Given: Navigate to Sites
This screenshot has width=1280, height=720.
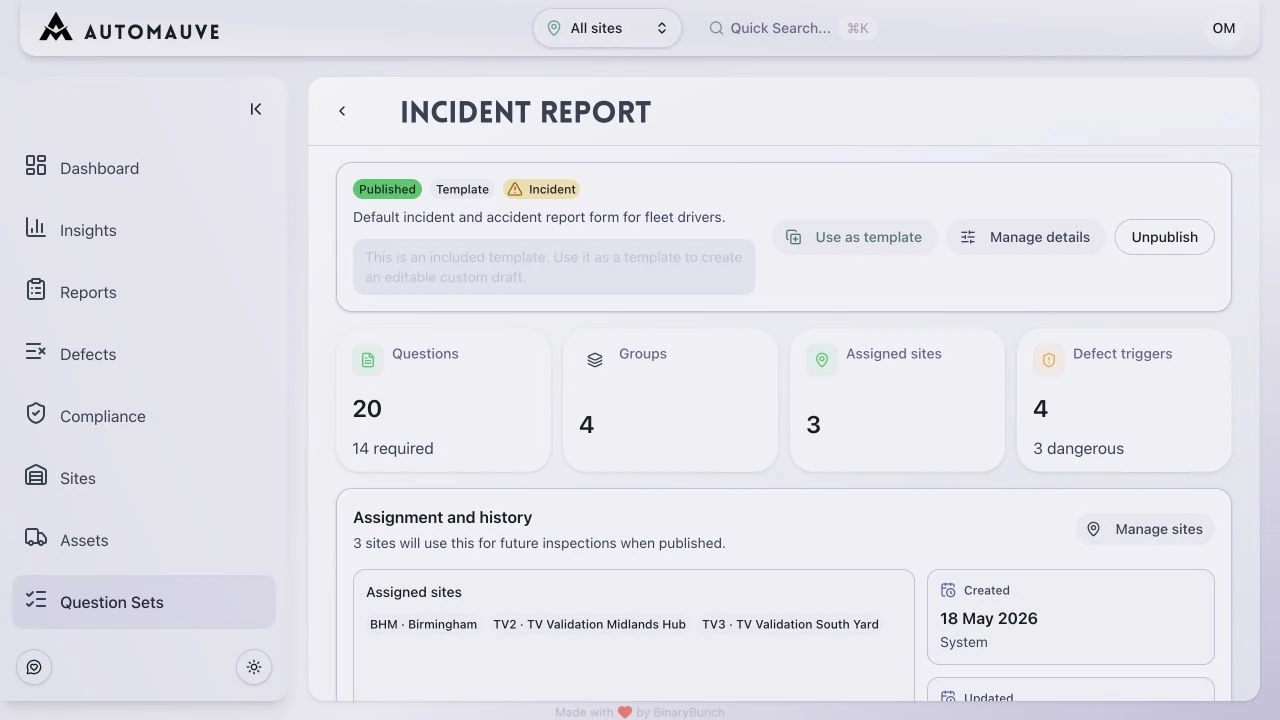Looking at the screenshot, I should click(144, 478).
